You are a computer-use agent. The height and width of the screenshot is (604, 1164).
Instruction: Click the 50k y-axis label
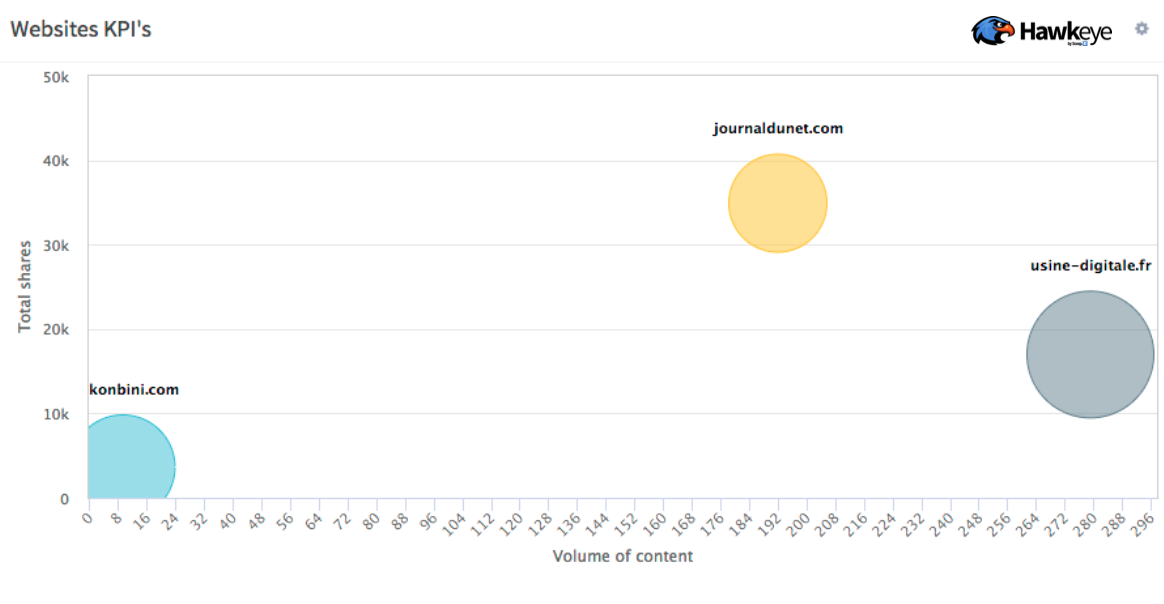tap(57, 77)
